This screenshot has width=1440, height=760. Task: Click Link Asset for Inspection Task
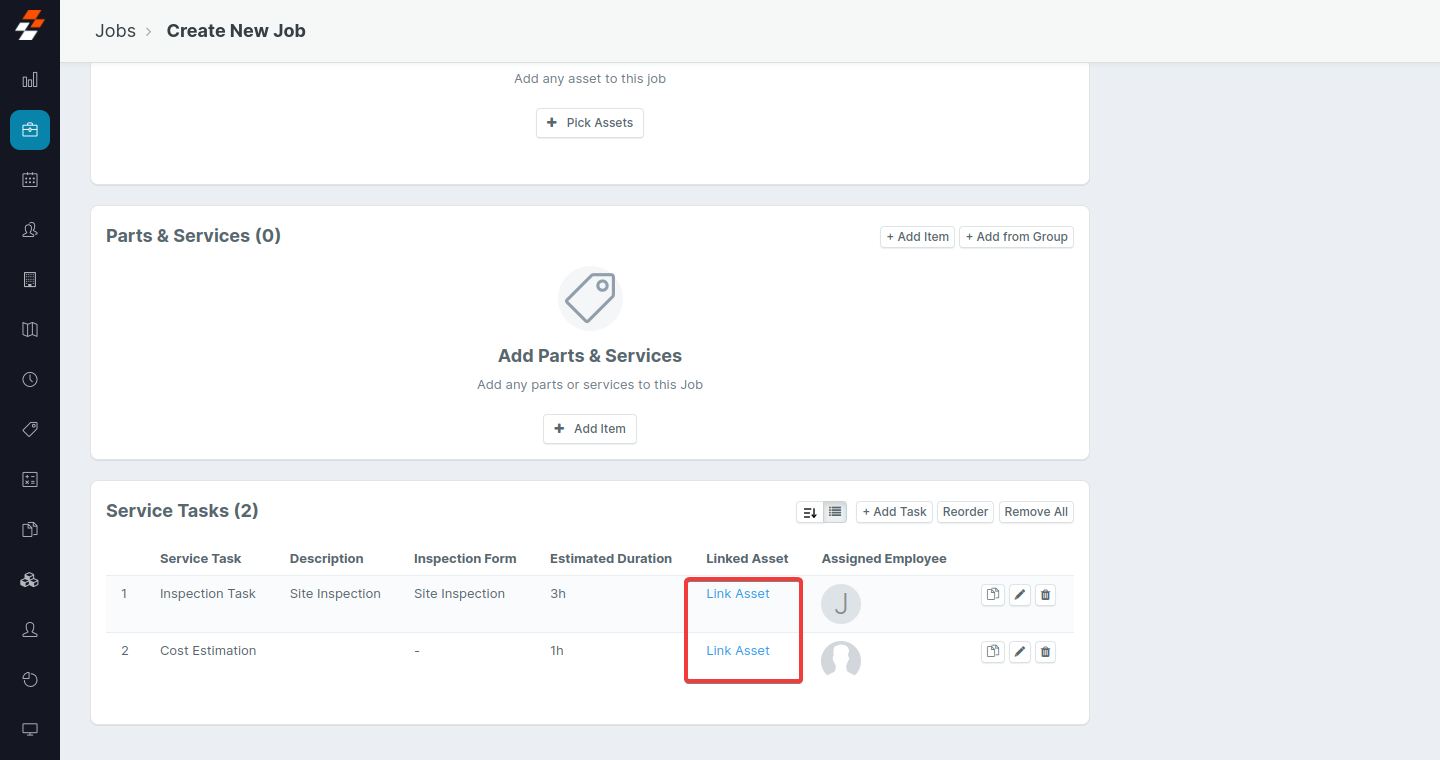coord(738,594)
